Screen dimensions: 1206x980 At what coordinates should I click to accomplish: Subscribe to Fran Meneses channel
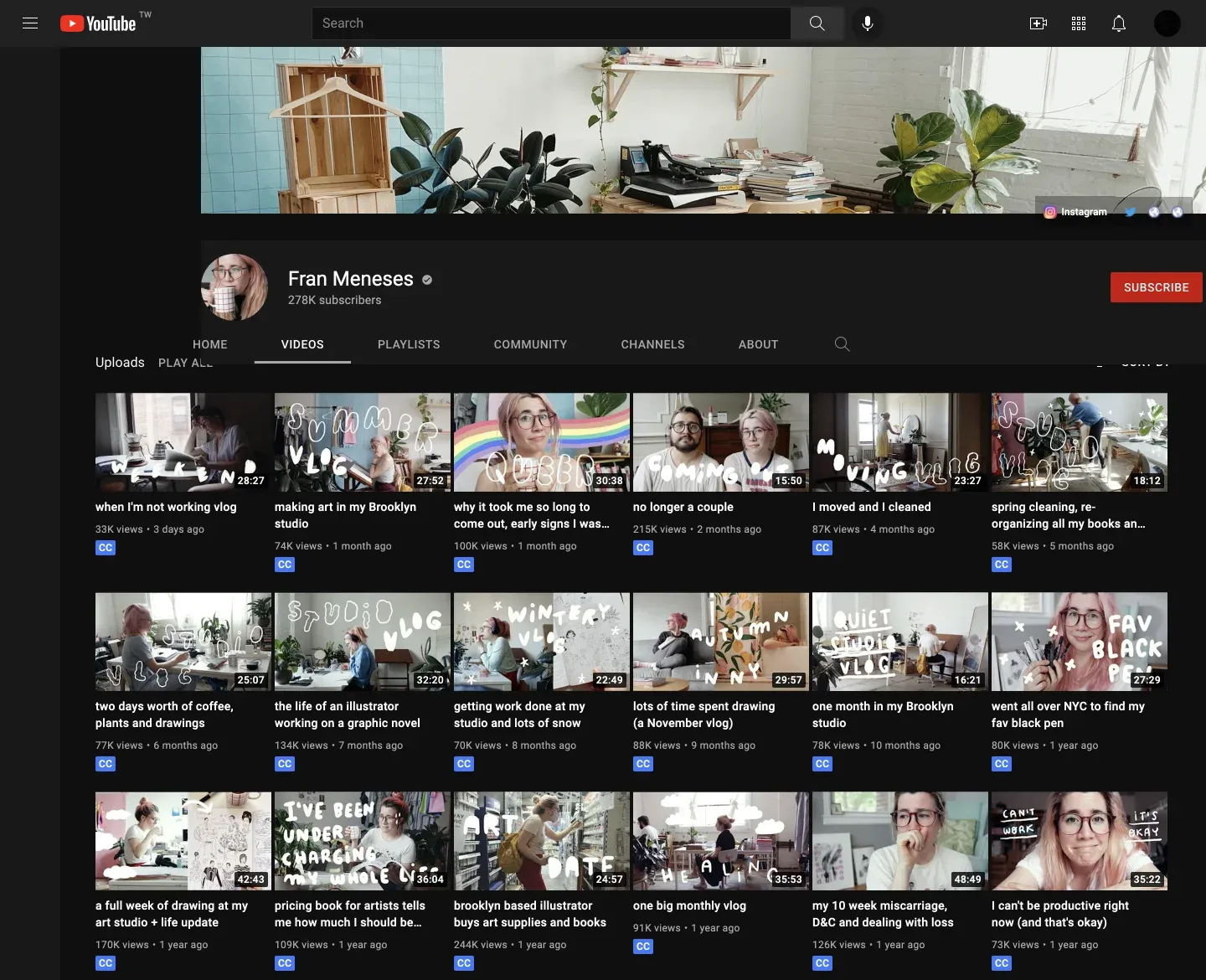[1156, 287]
